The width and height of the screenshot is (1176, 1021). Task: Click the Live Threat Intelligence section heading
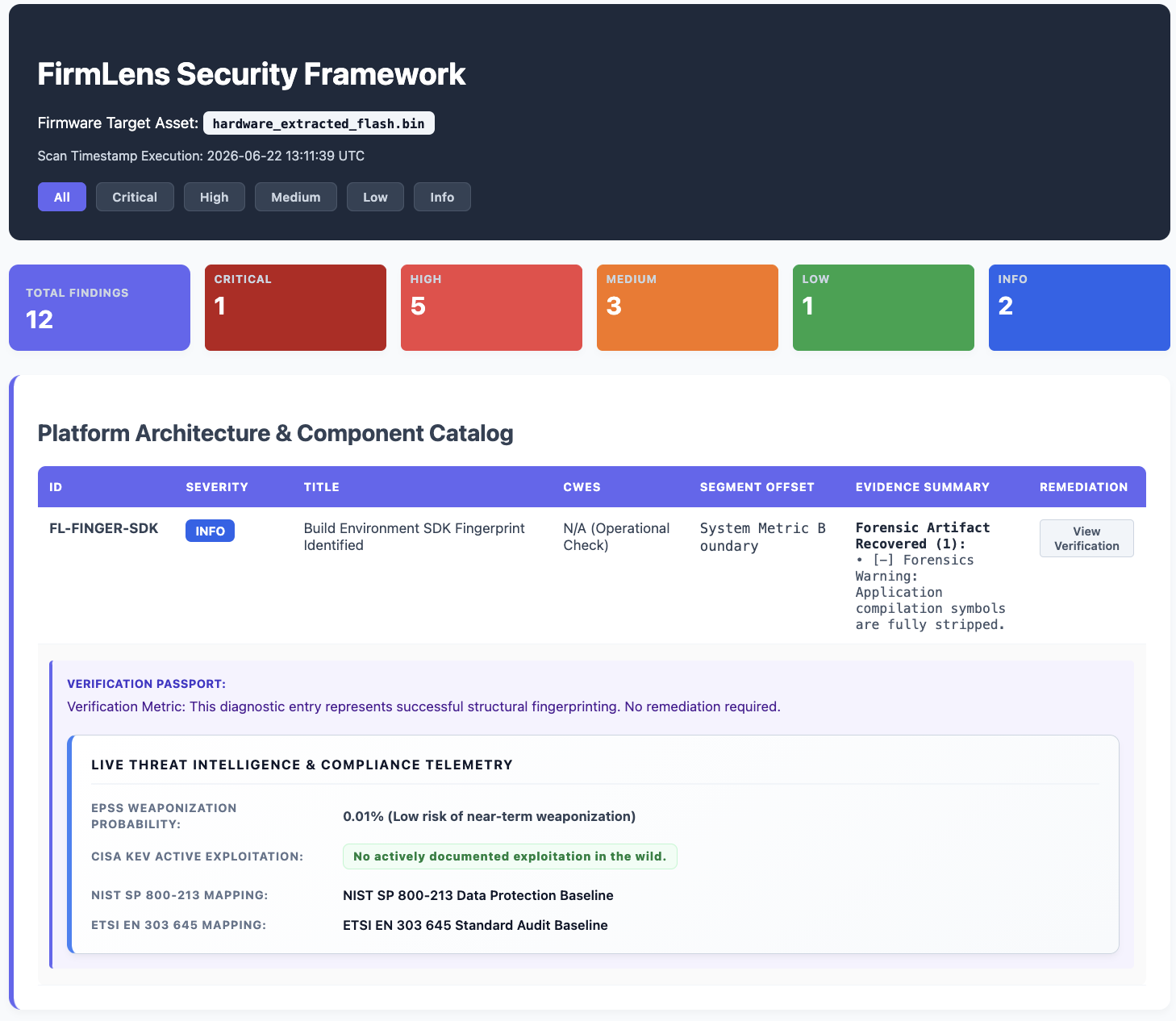(302, 765)
